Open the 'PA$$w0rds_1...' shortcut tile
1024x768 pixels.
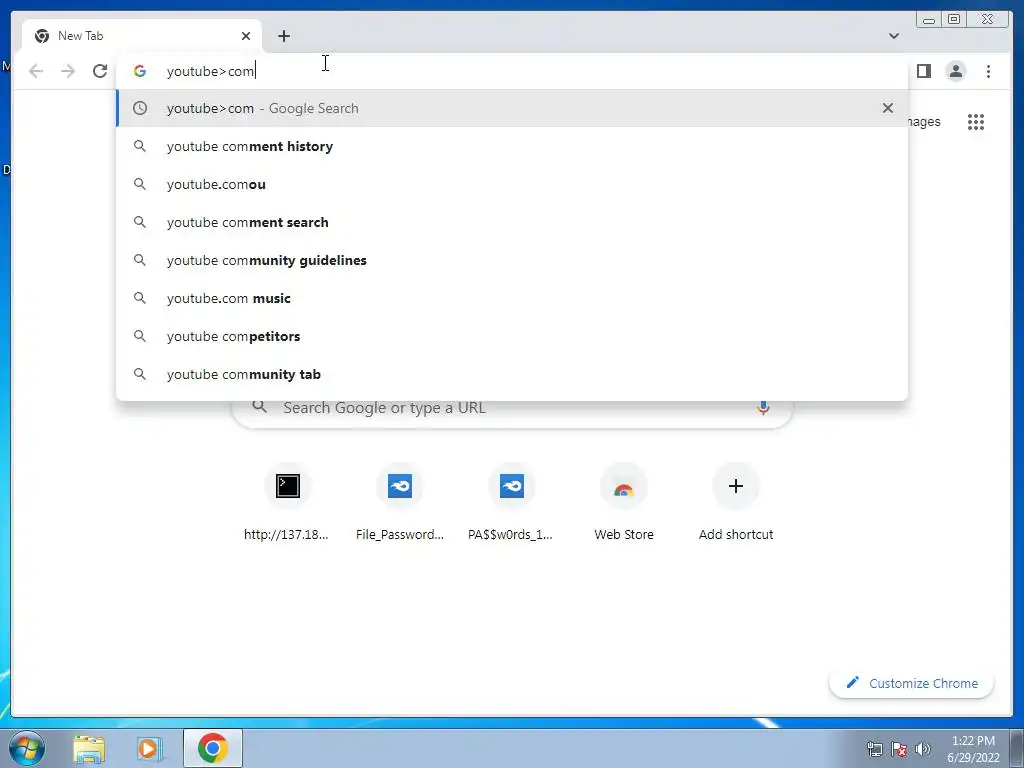pos(511,503)
